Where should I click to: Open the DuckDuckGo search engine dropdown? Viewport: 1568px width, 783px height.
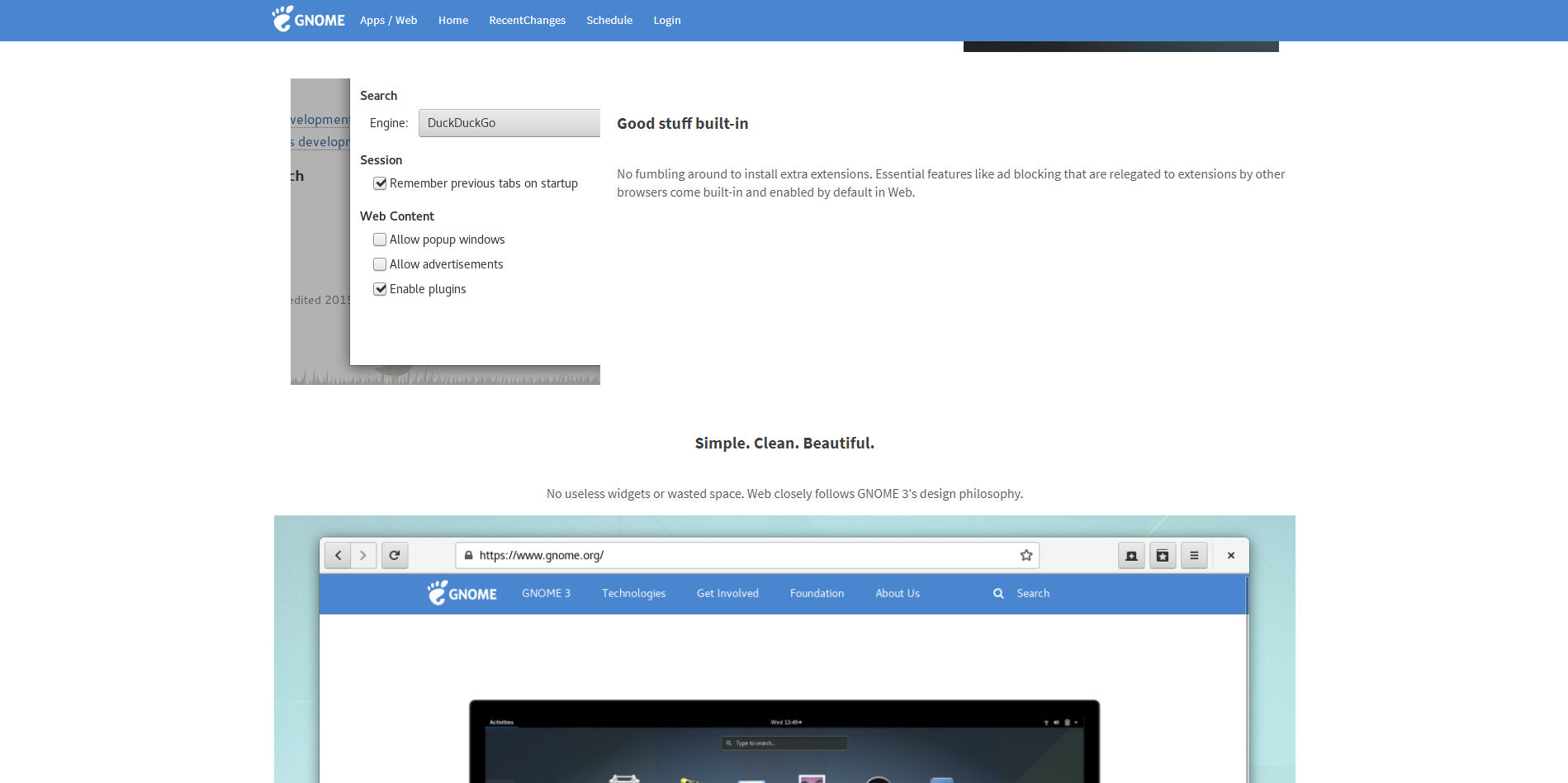tap(509, 123)
